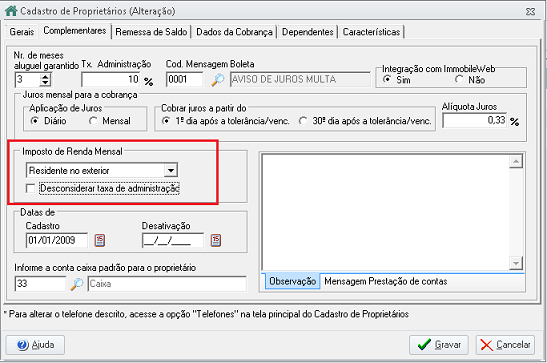Switch to Mensagem Prestação de contas tab
This screenshot has width=547, height=363.
pyautogui.click(x=385, y=281)
